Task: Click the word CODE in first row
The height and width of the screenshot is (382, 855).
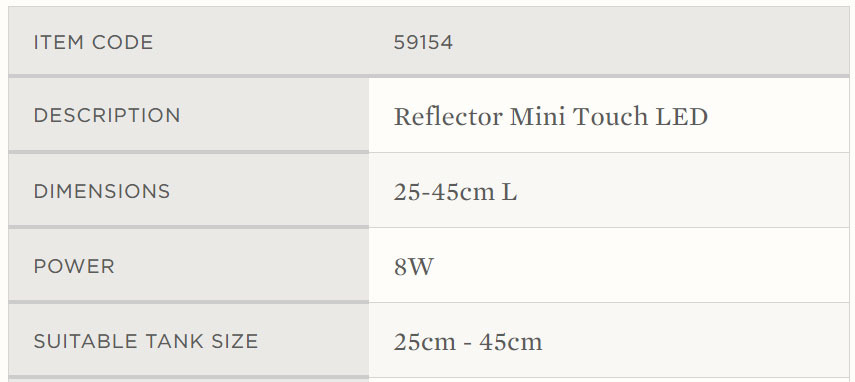Action: coord(123,43)
